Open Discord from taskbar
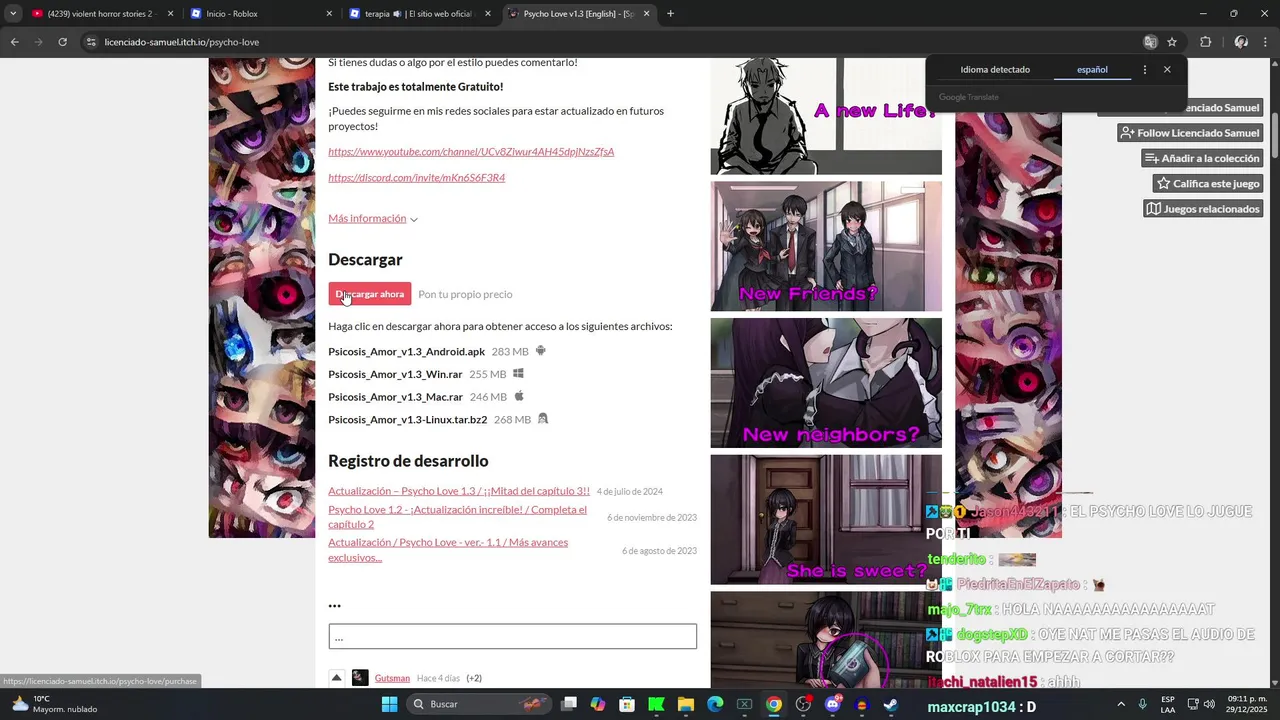The height and width of the screenshot is (720, 1280). coord(833,704)
